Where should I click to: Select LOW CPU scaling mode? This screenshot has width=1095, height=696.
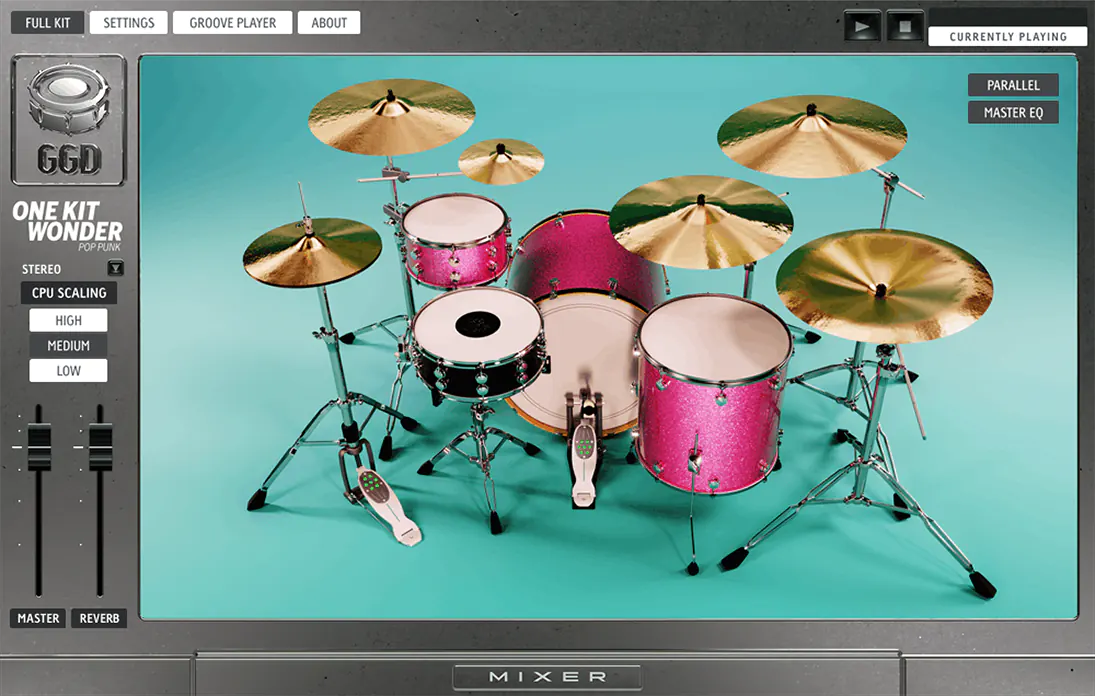point(68,370)
